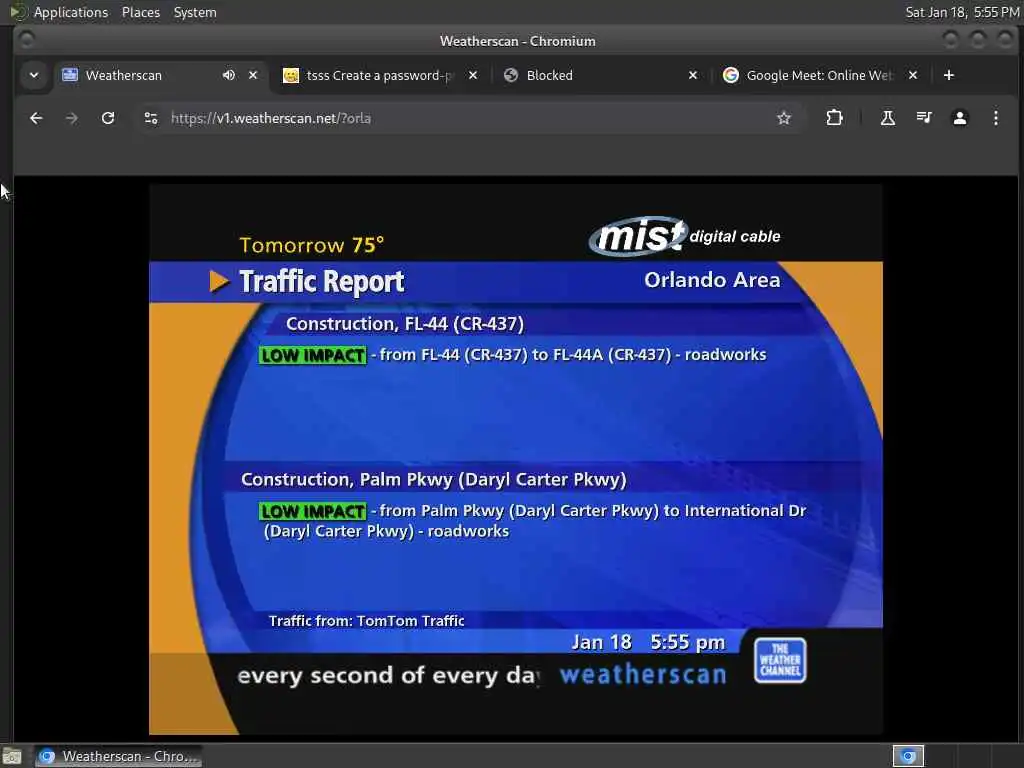The image size is (1024, 768).
Task: Click the second LOW IMPACT badge
Action: [x=312, y=511]
